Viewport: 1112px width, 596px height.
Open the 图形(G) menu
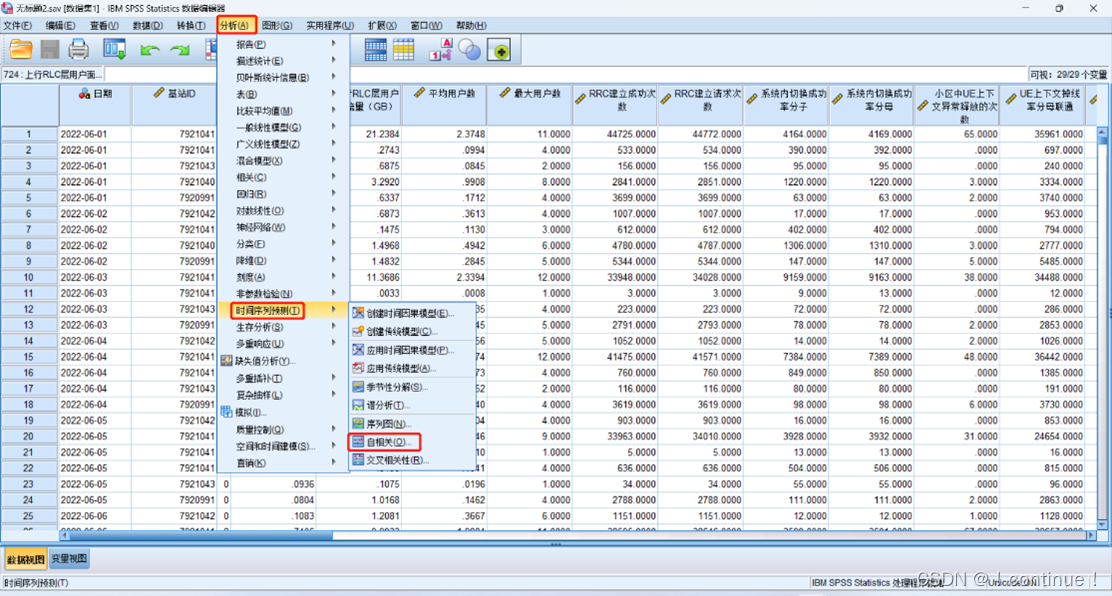(x=277, y=26)
